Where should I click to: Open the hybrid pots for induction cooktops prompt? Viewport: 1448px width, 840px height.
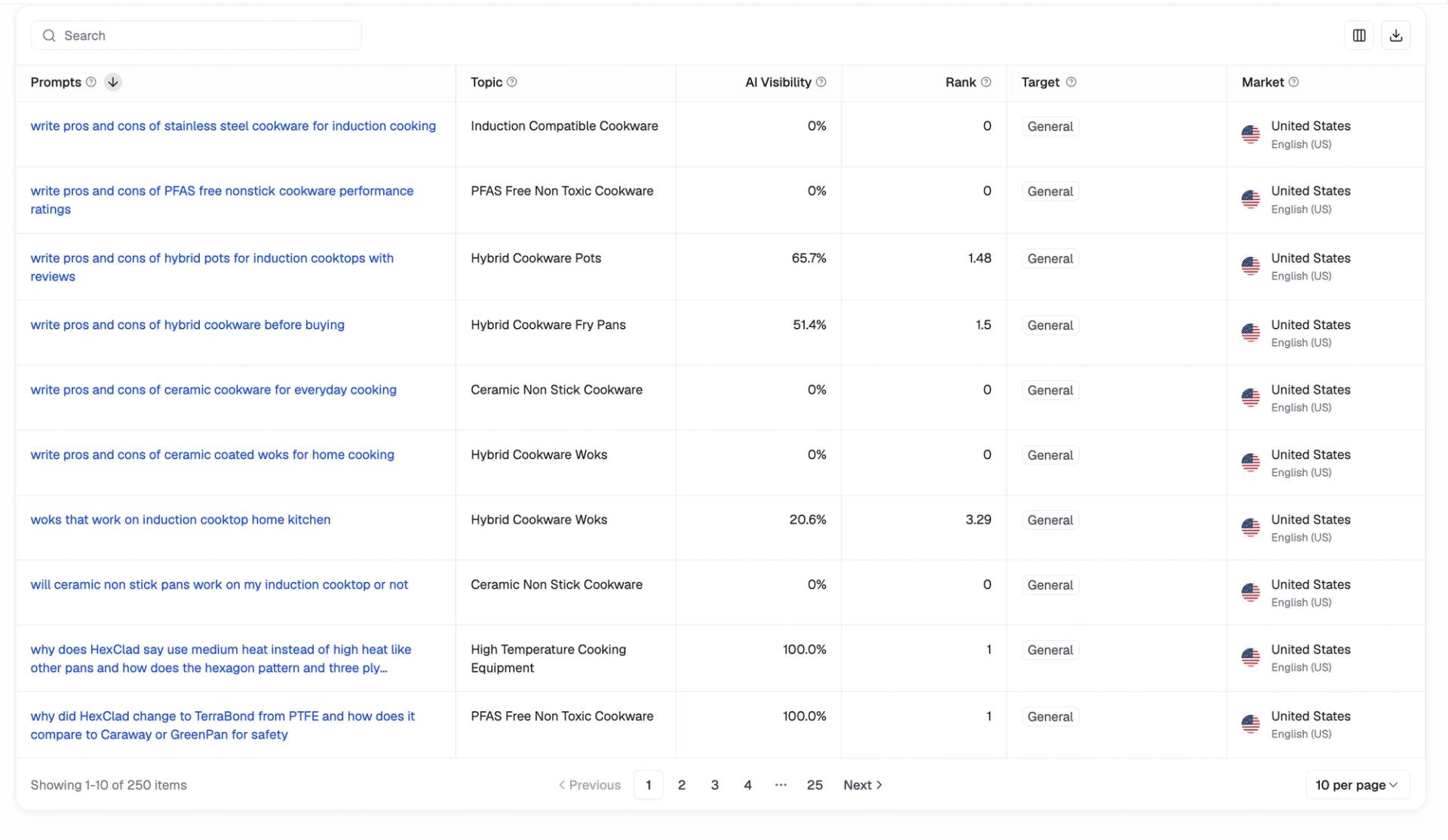point(212,267)
